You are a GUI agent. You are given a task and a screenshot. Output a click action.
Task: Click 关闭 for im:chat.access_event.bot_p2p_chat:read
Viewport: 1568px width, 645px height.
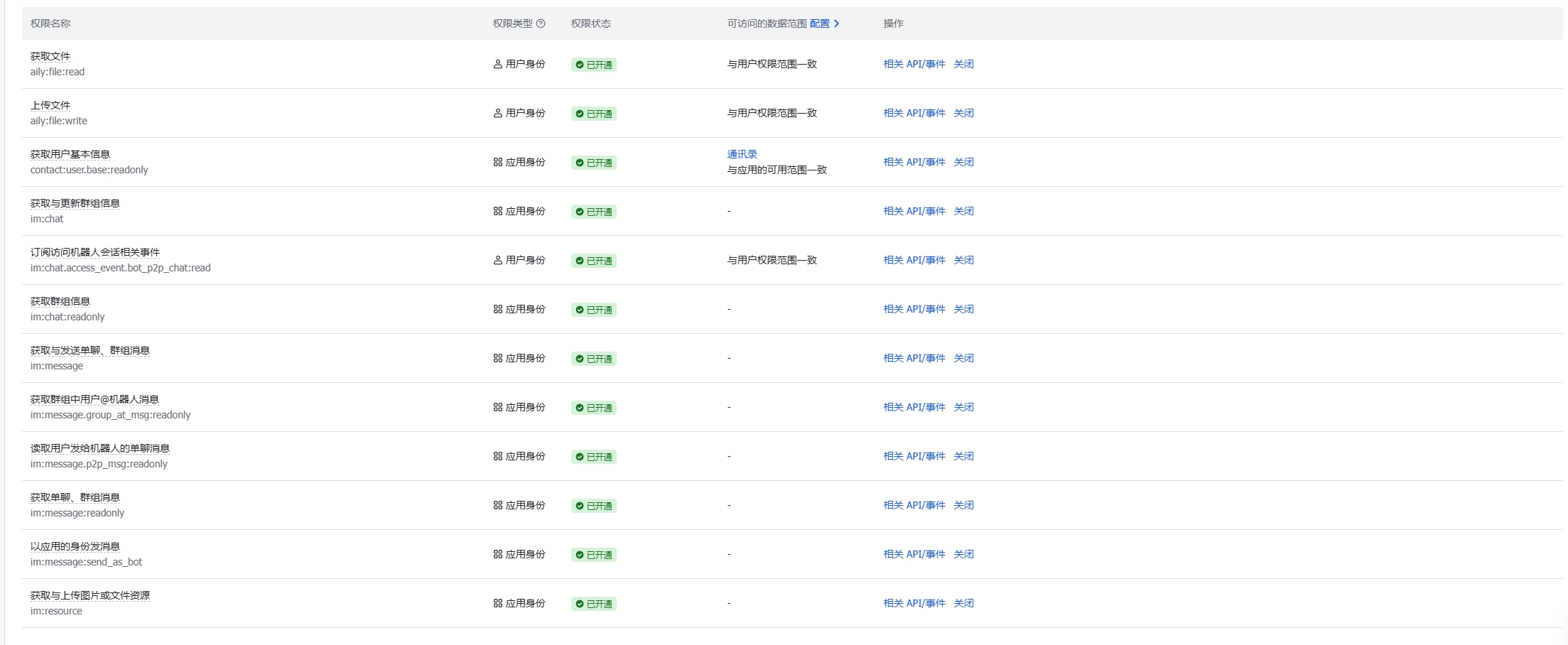click(963, 260)
